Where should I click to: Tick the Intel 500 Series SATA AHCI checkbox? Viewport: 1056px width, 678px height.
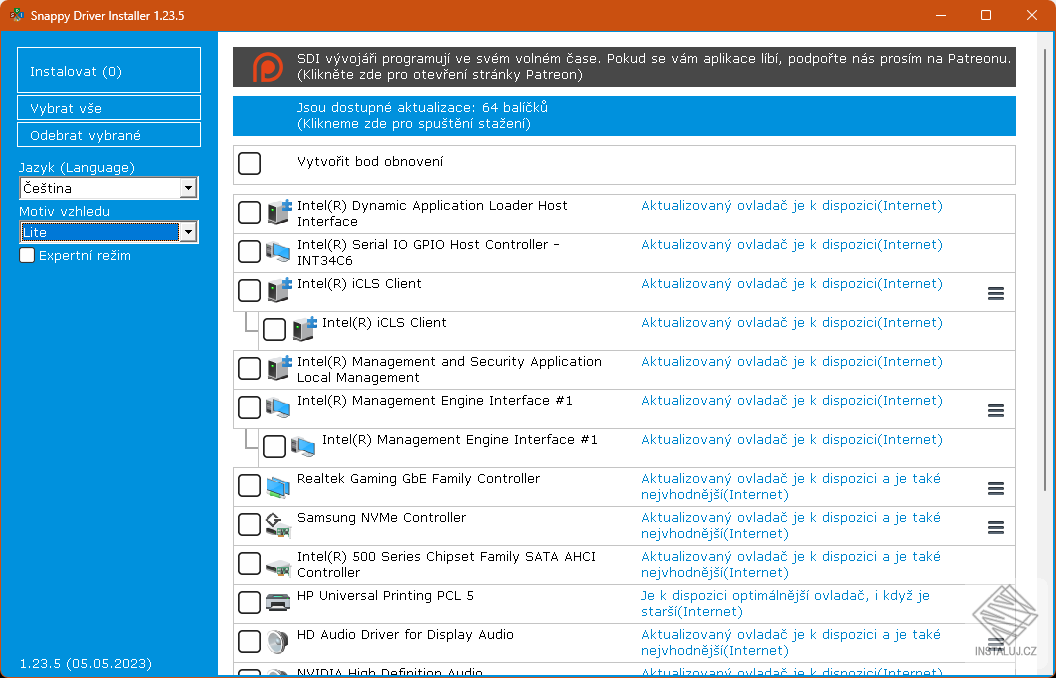249,564
